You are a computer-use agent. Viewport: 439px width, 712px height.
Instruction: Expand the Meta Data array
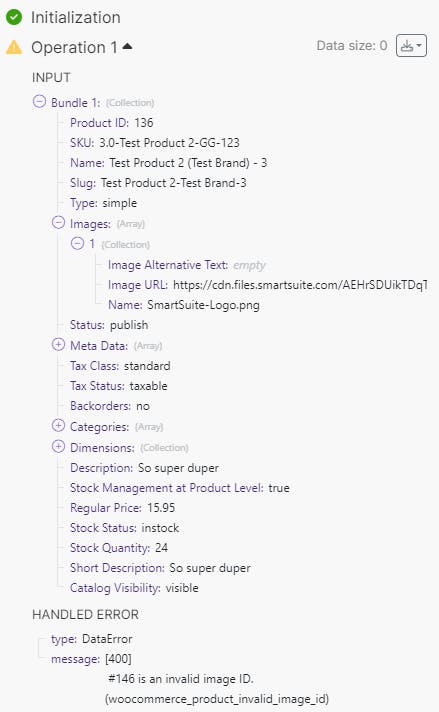pos(58,345)
